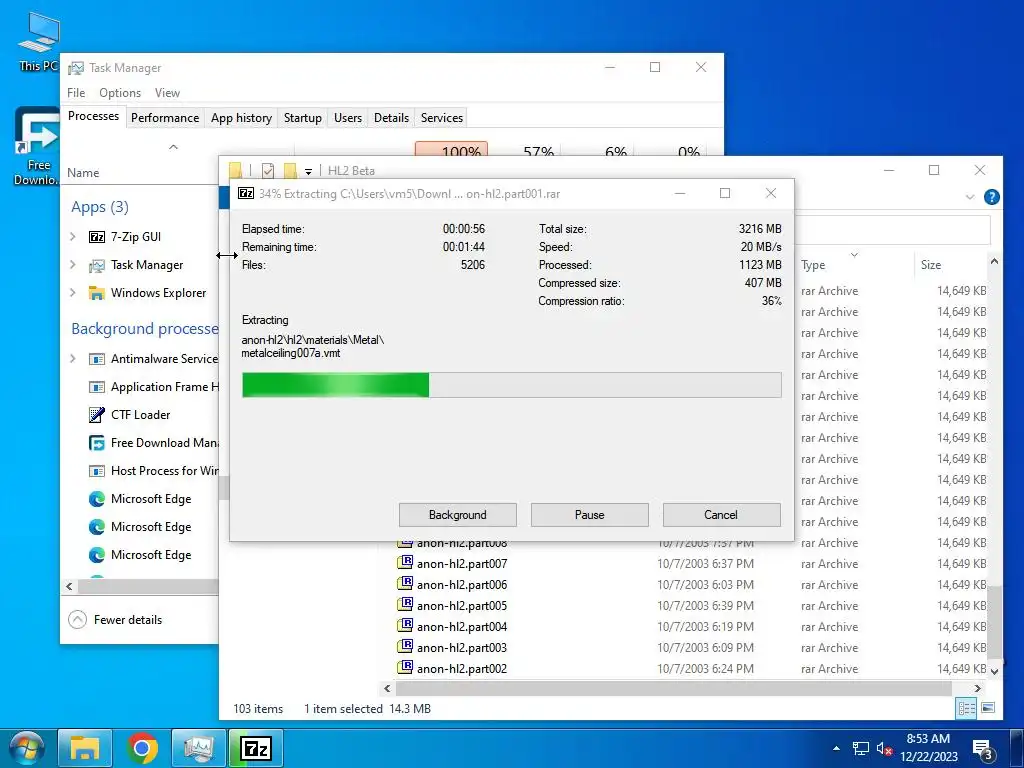Click the Explorer vertical scrollbar down arrow
Image resolution: width=1024 pixels, height=768 pixels.
(x=994, y=671)
